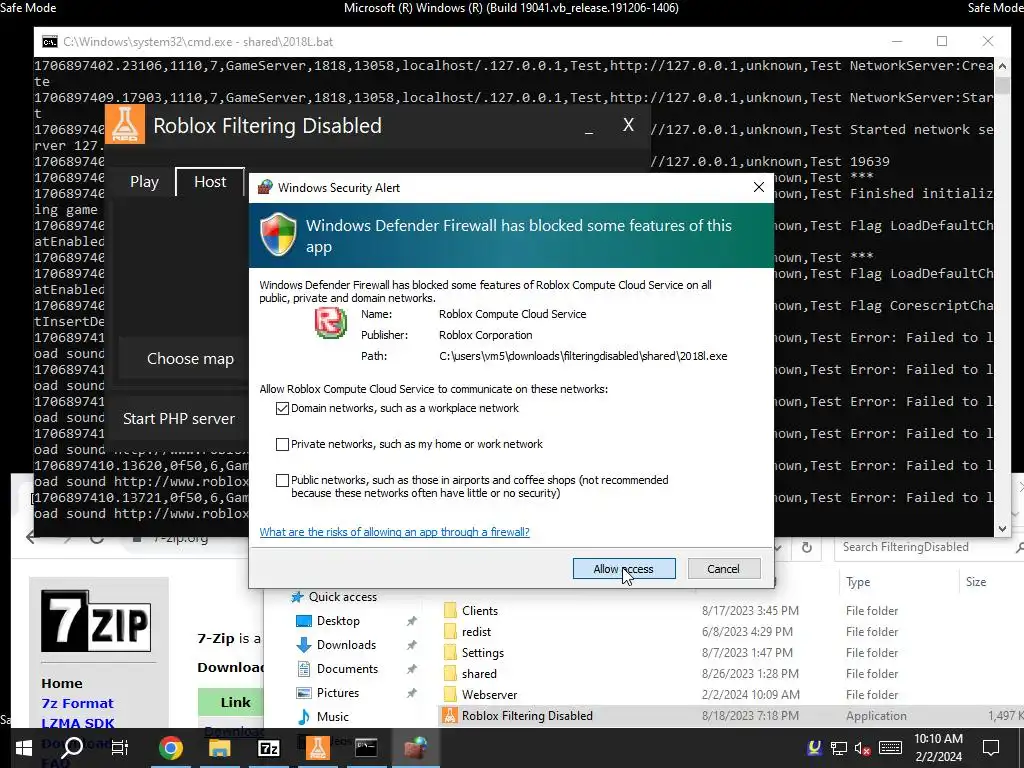Switch to 7-Zip on taskbar
The height and width of the screenshot is (768, 1024).
point(268,748)
